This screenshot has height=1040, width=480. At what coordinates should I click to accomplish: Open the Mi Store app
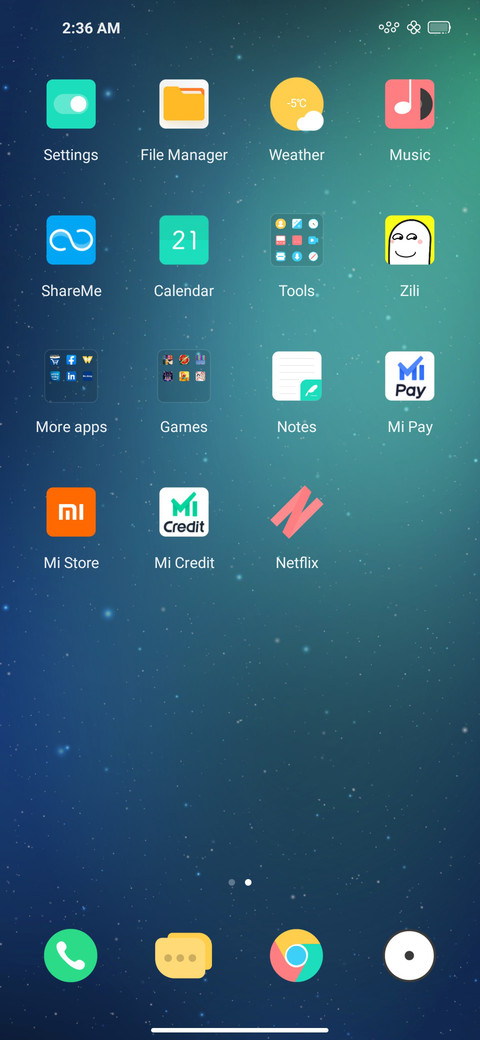[x=71, y=512]
